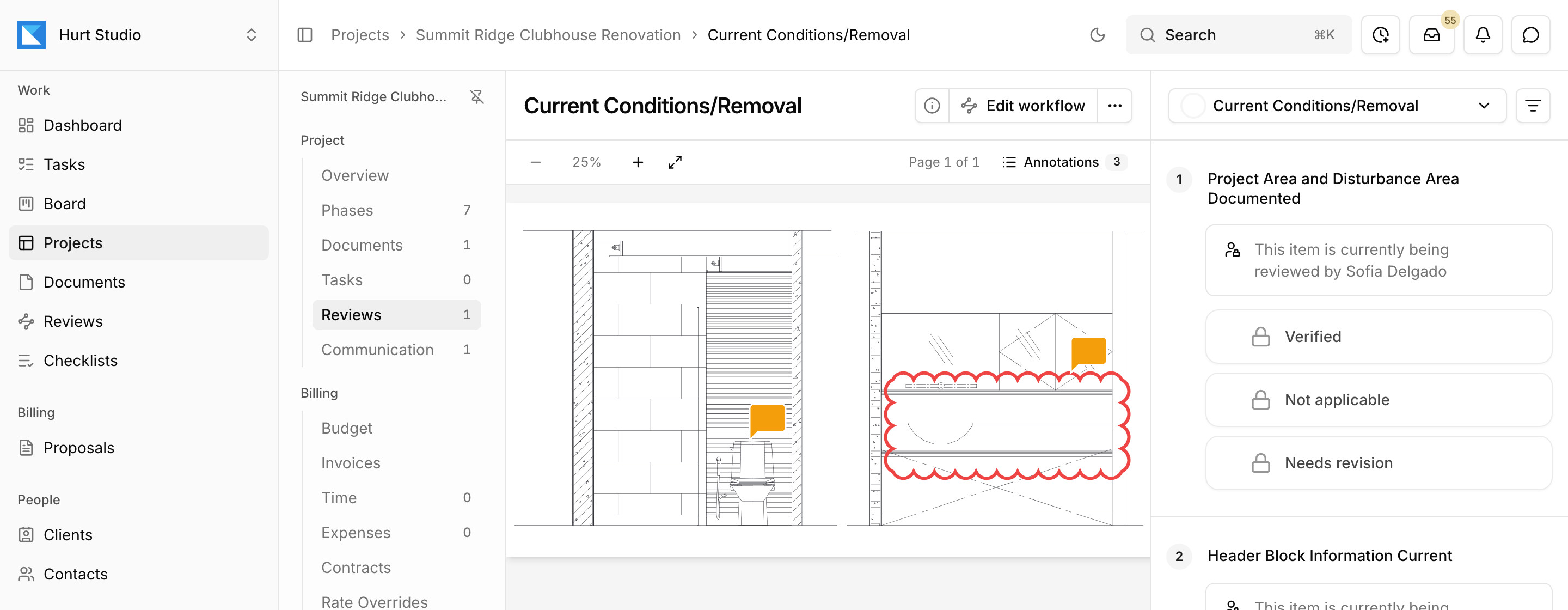Viewport: 1568px width, 610px height.
Task: Open Budget under Billing
Action: pyautogui.click(x=396, y=428)
